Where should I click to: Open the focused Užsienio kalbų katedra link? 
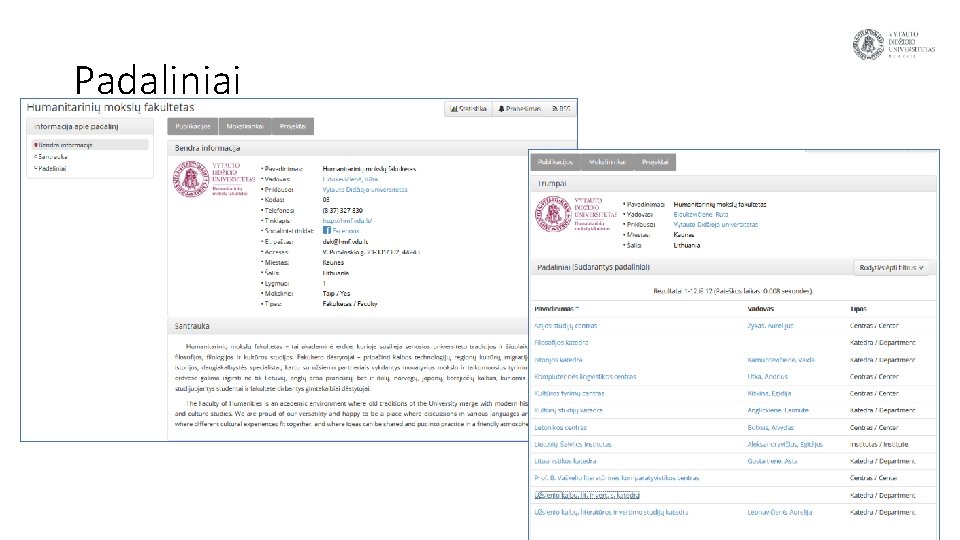pos(587,495)
